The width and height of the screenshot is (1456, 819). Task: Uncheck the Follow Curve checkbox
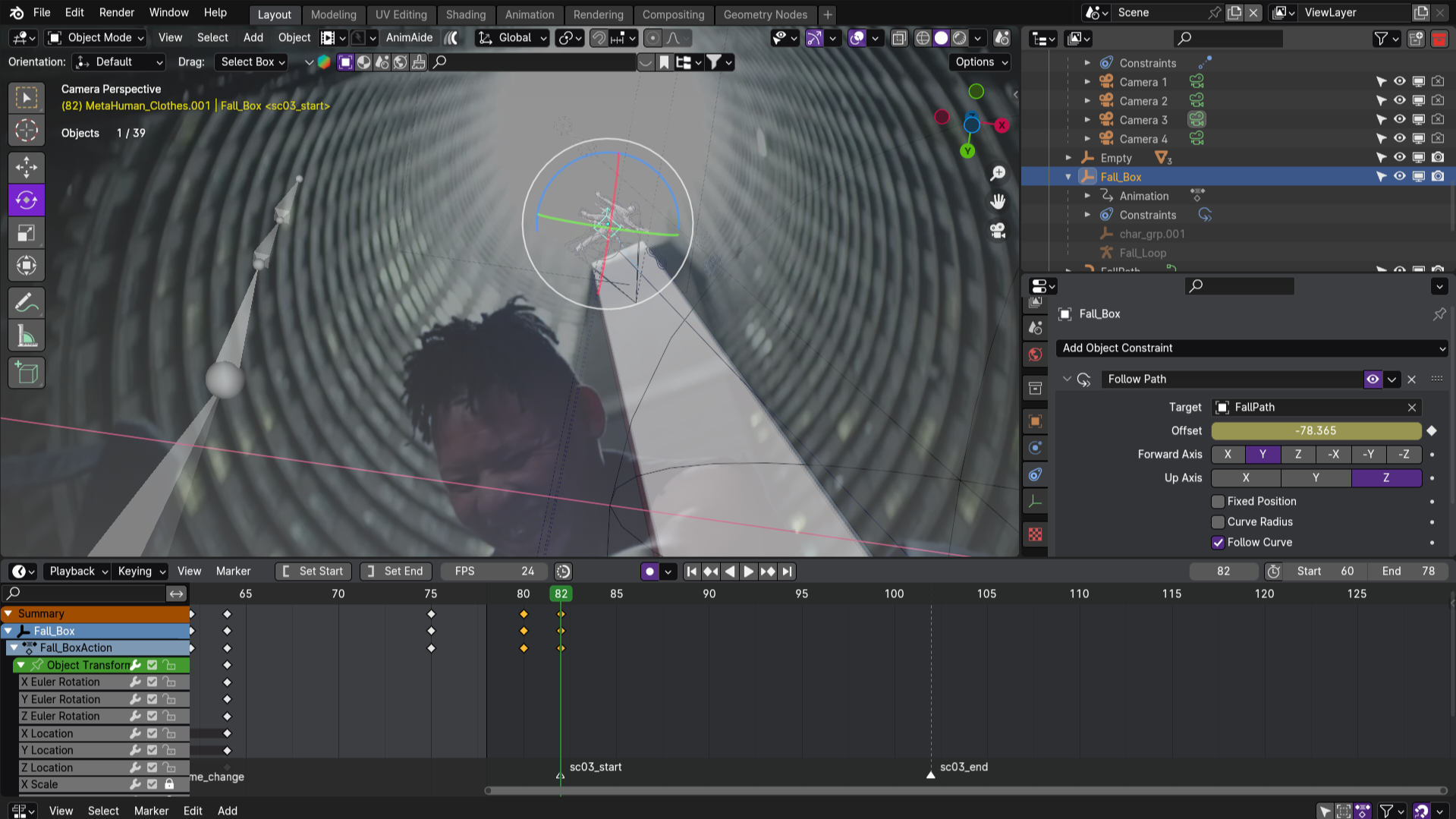(1218, 543)
